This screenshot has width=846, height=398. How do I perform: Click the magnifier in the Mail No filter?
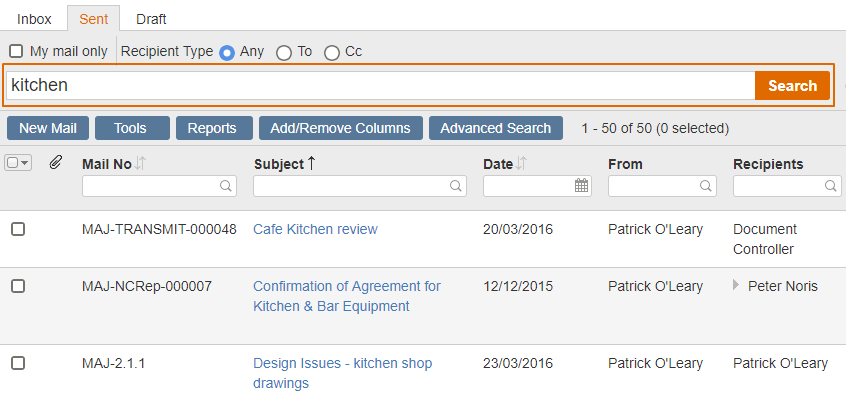point(226,186)
